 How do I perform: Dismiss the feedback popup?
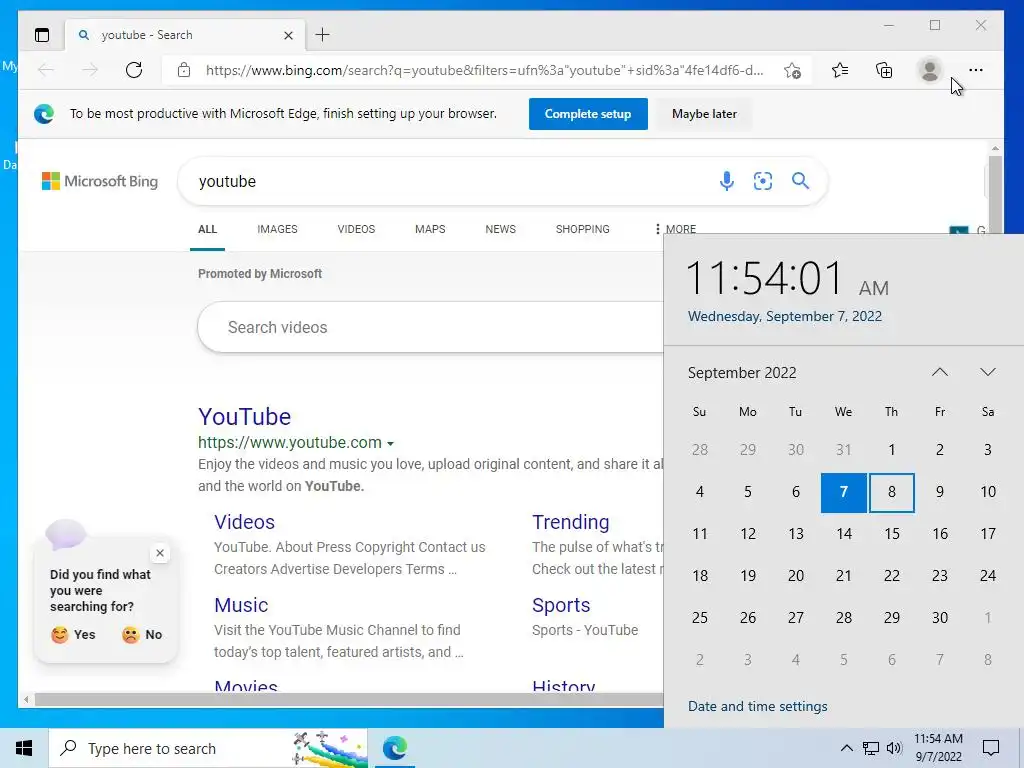(x=160, y=553)
